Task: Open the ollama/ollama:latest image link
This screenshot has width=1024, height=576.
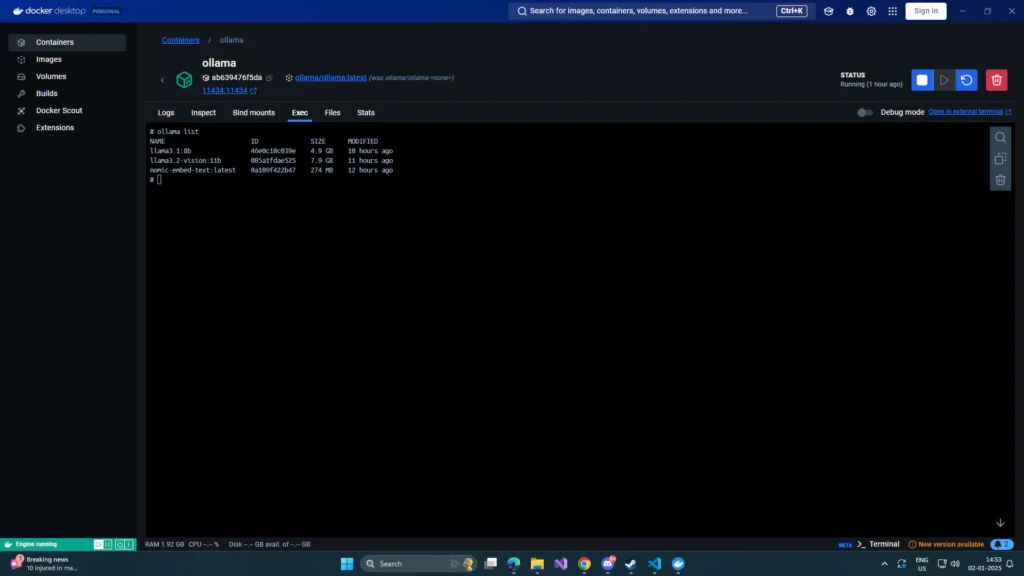Action: tap(330, 78)
